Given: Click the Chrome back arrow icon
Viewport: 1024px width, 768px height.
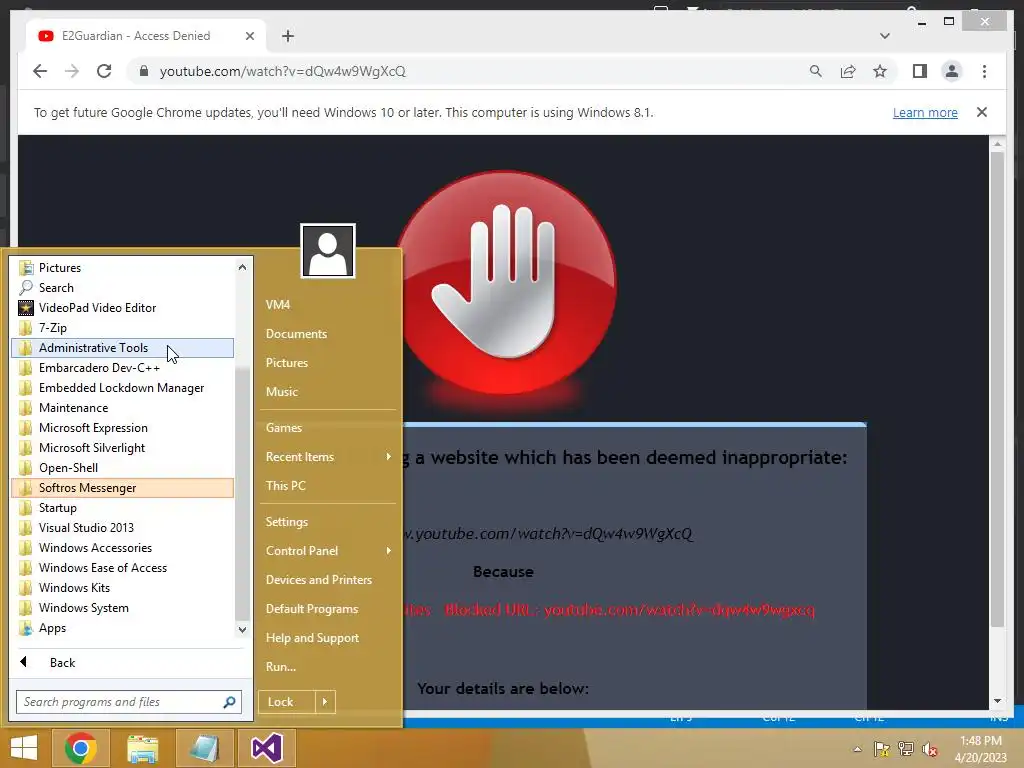Looking at the screenshot, I should (40, 71).
